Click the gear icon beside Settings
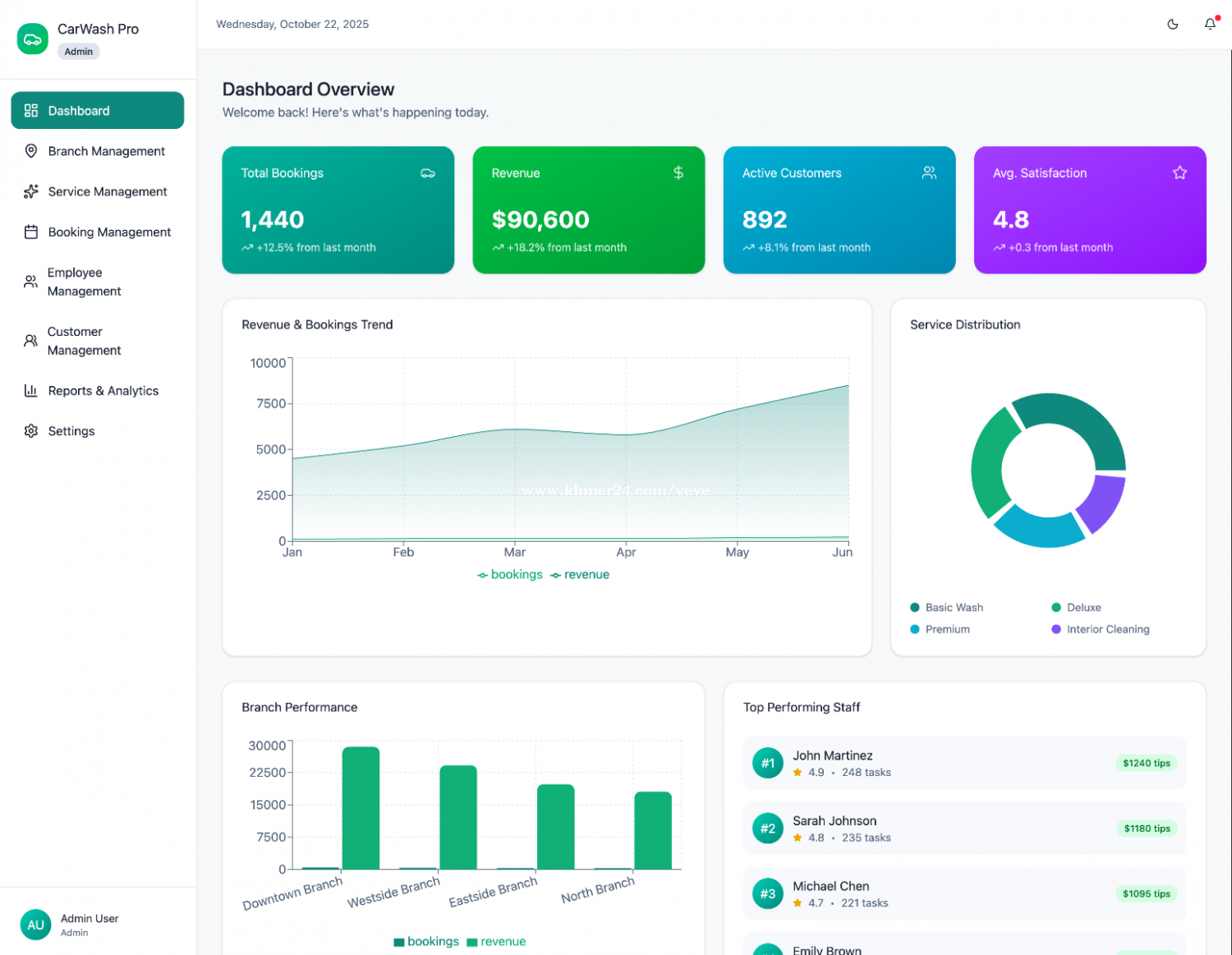Screen dimensions: 1232x955 pos(31,431)
